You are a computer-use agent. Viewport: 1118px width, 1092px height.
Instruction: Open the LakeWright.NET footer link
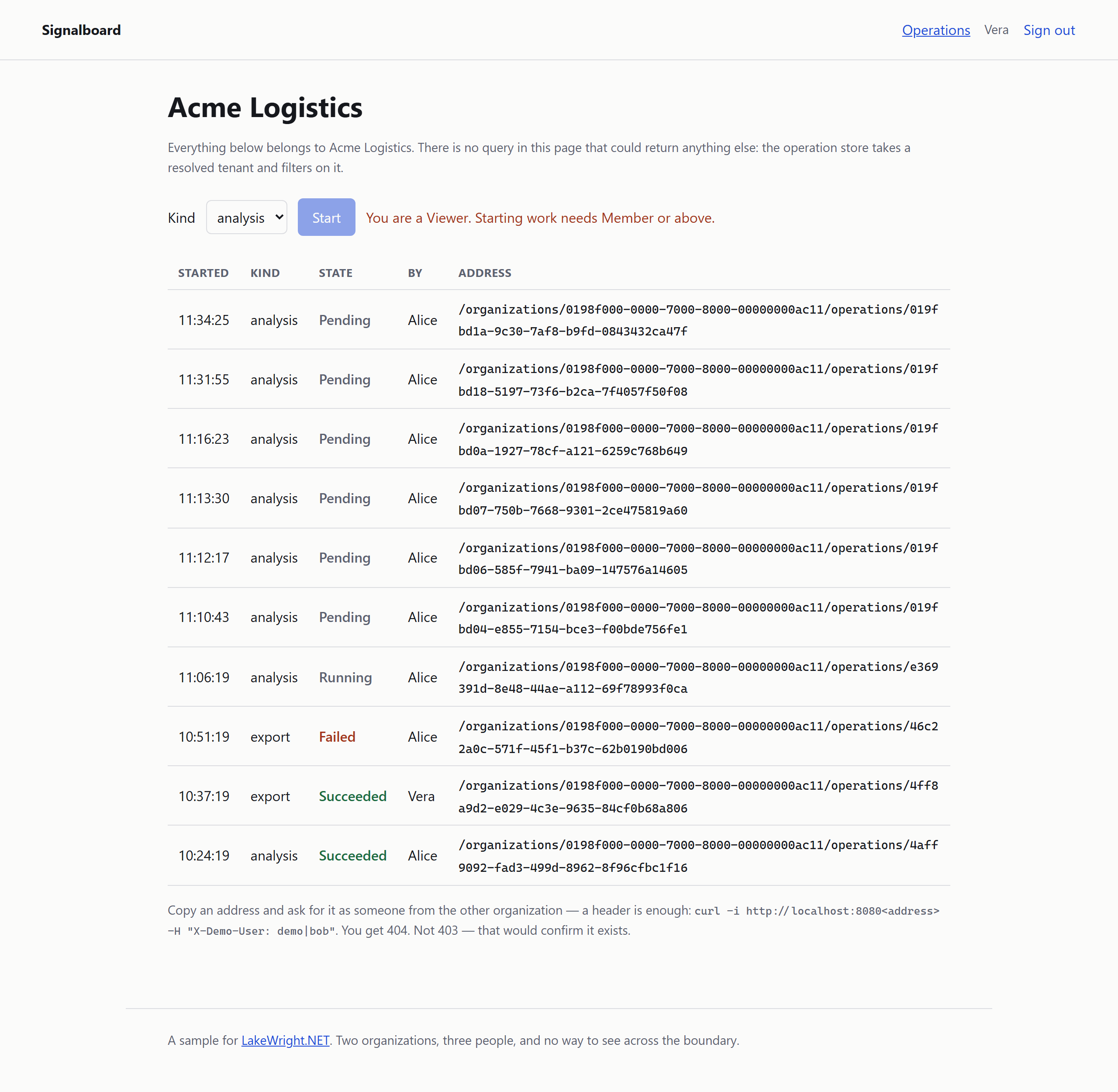coord(285,1040)
